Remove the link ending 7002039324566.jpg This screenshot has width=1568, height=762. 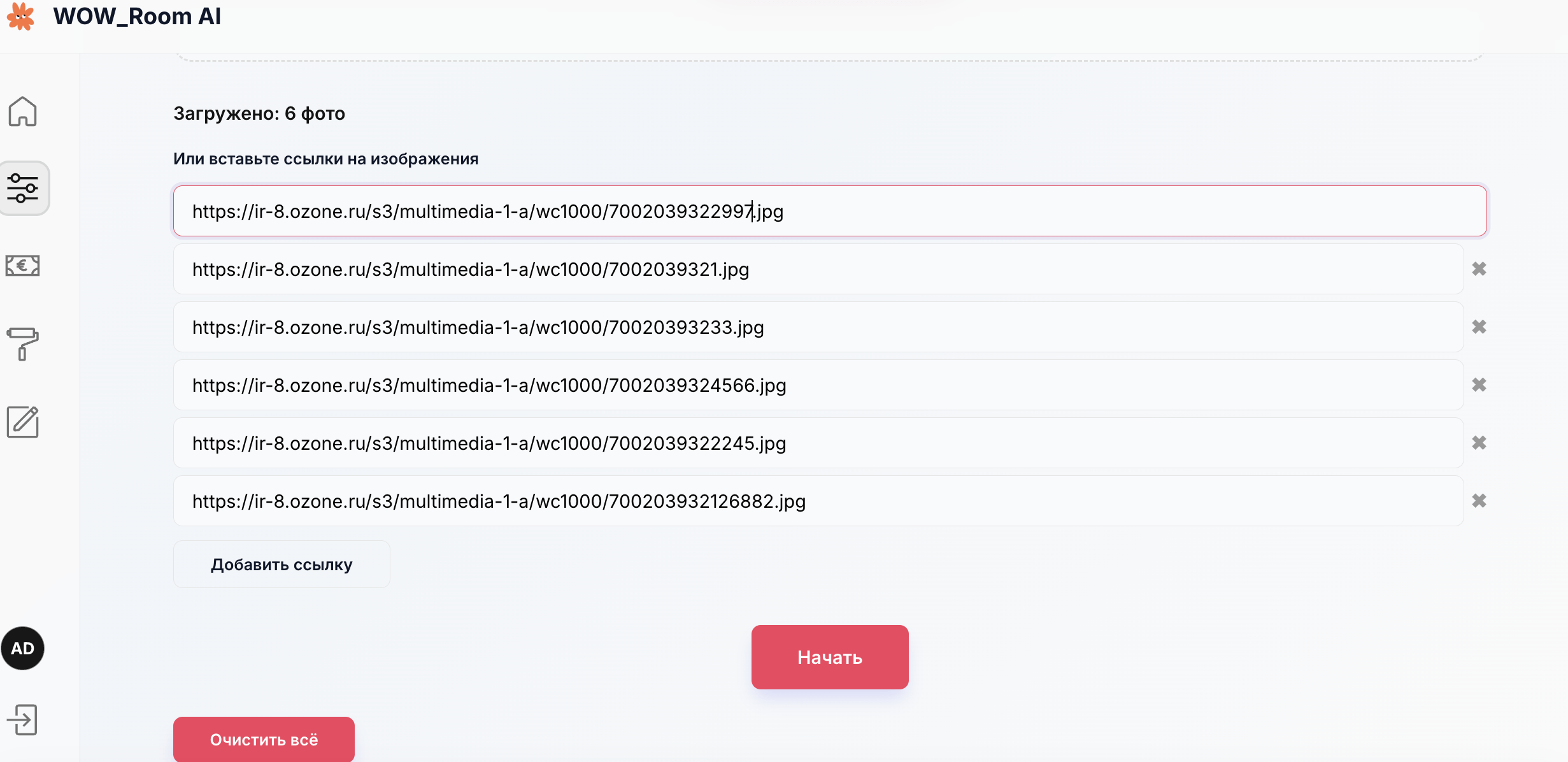1479,385
